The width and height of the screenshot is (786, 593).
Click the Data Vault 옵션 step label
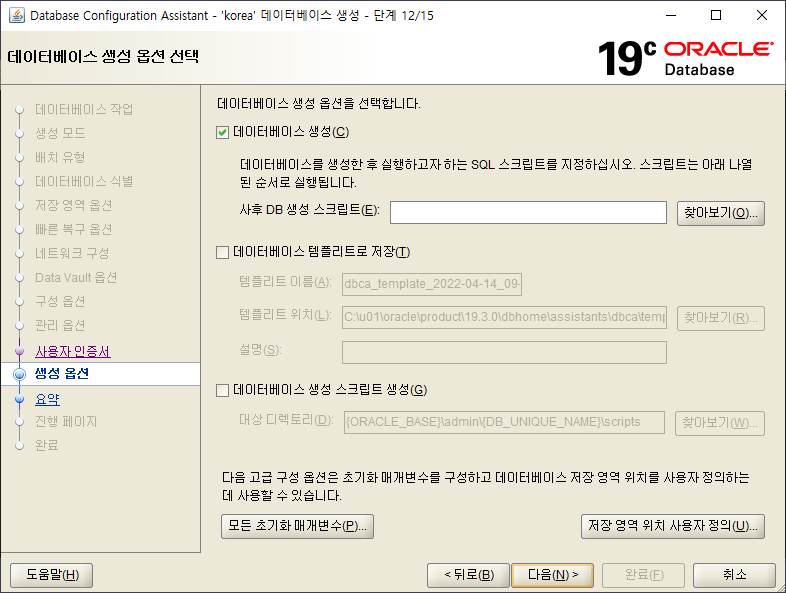point(76,278)
